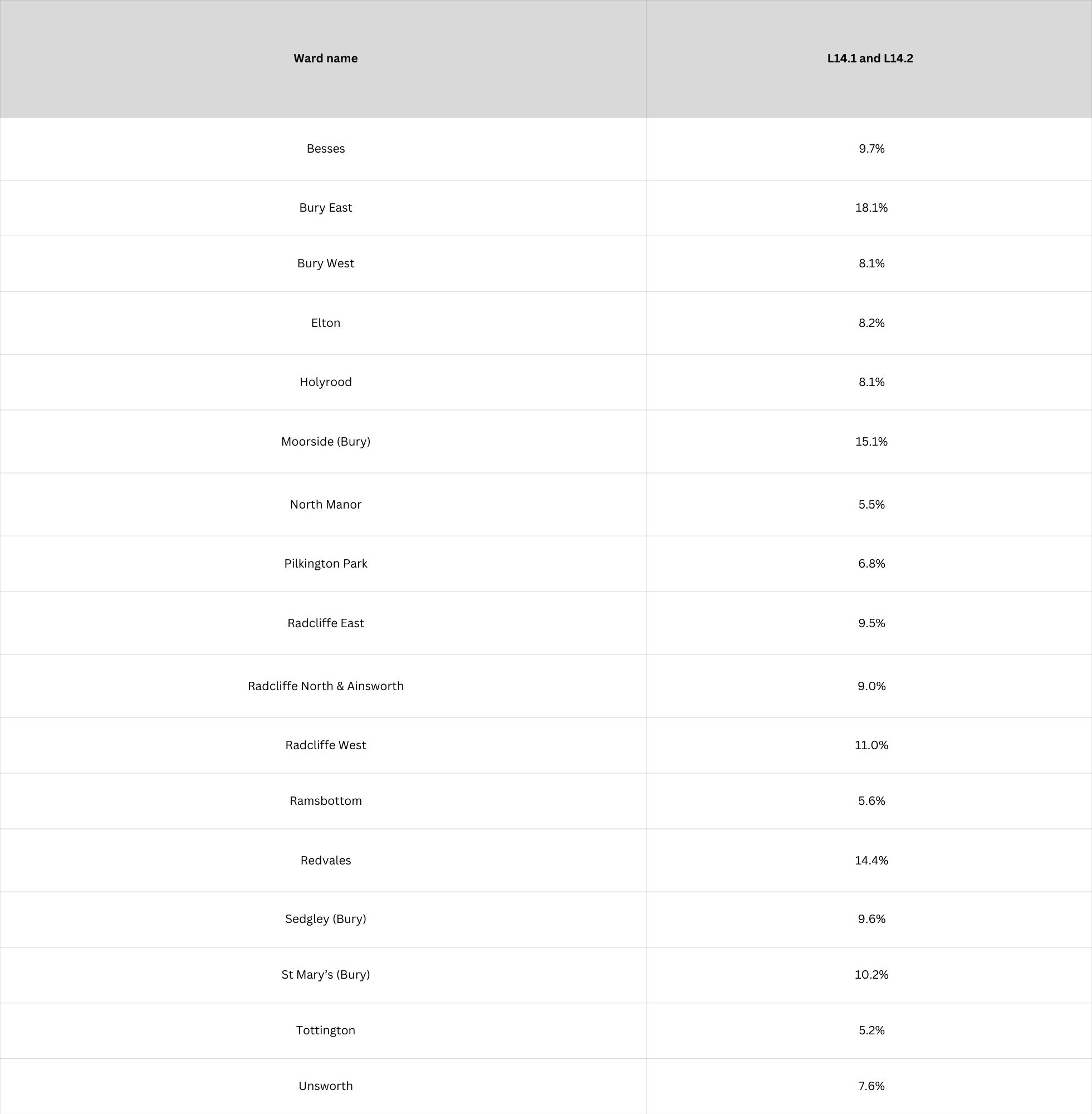Click the Pilkington Park ward name

click(x=325, y=564)
